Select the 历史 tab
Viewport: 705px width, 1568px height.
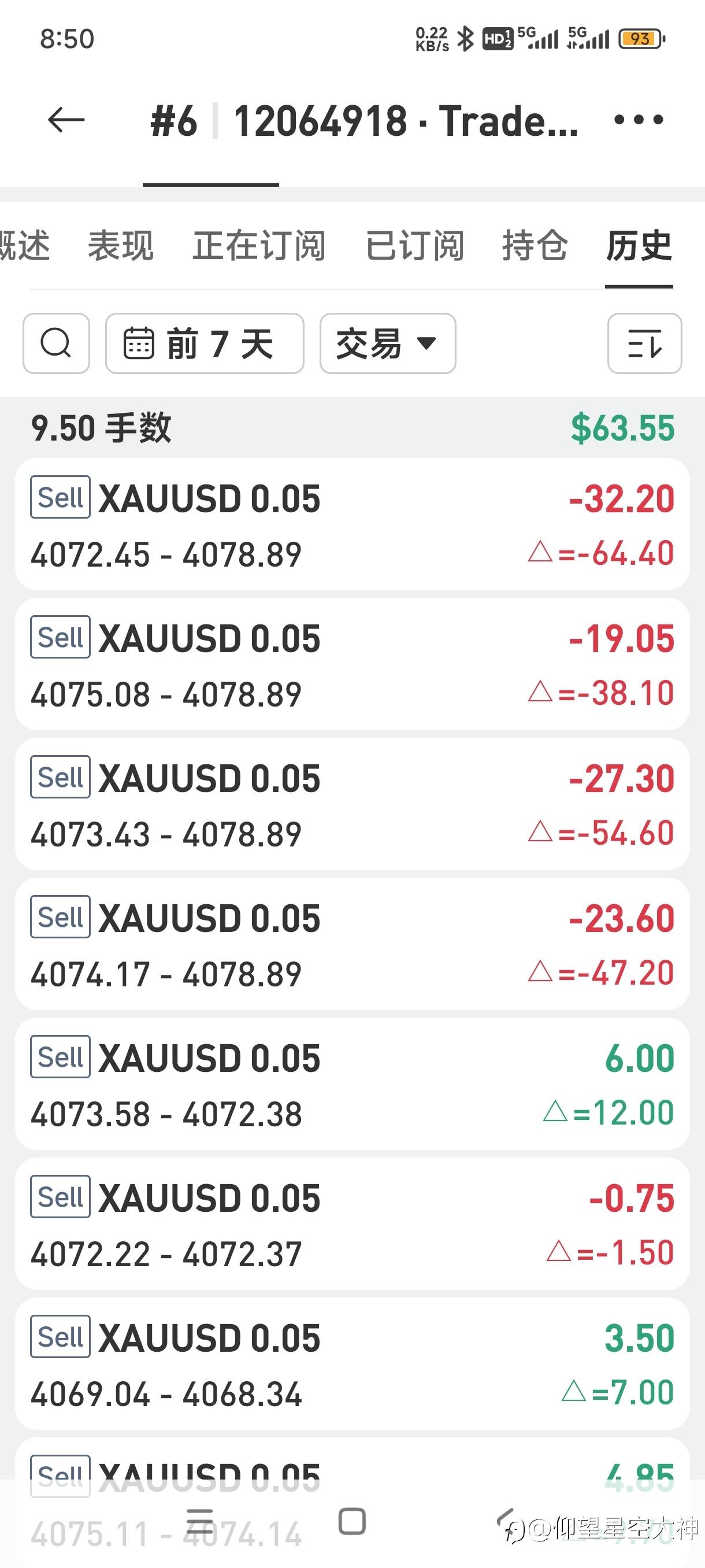pos(639,246)
